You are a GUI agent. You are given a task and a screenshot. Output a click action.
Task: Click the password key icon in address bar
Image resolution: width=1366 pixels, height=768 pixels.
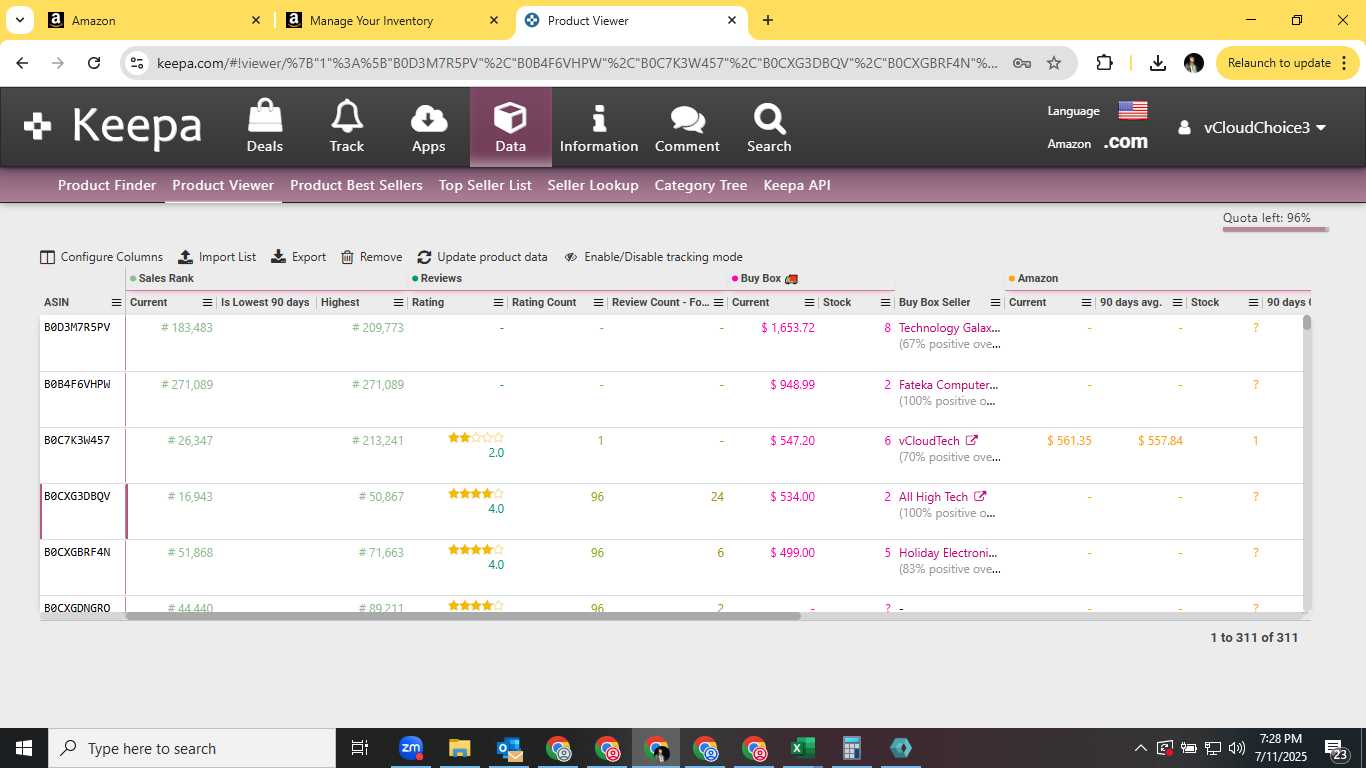(1022, 63)
